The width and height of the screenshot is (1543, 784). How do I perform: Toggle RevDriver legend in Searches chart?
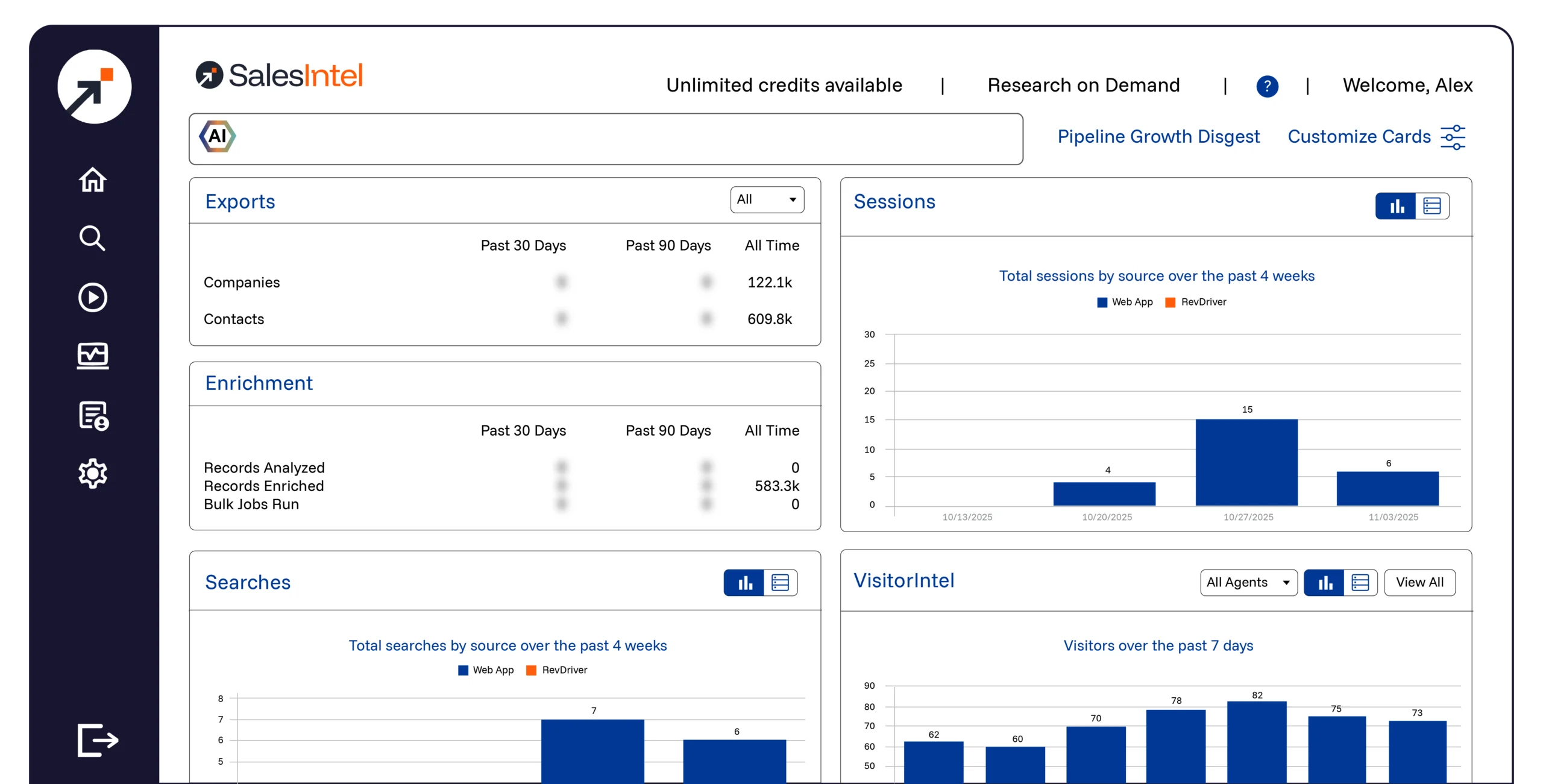557,670
